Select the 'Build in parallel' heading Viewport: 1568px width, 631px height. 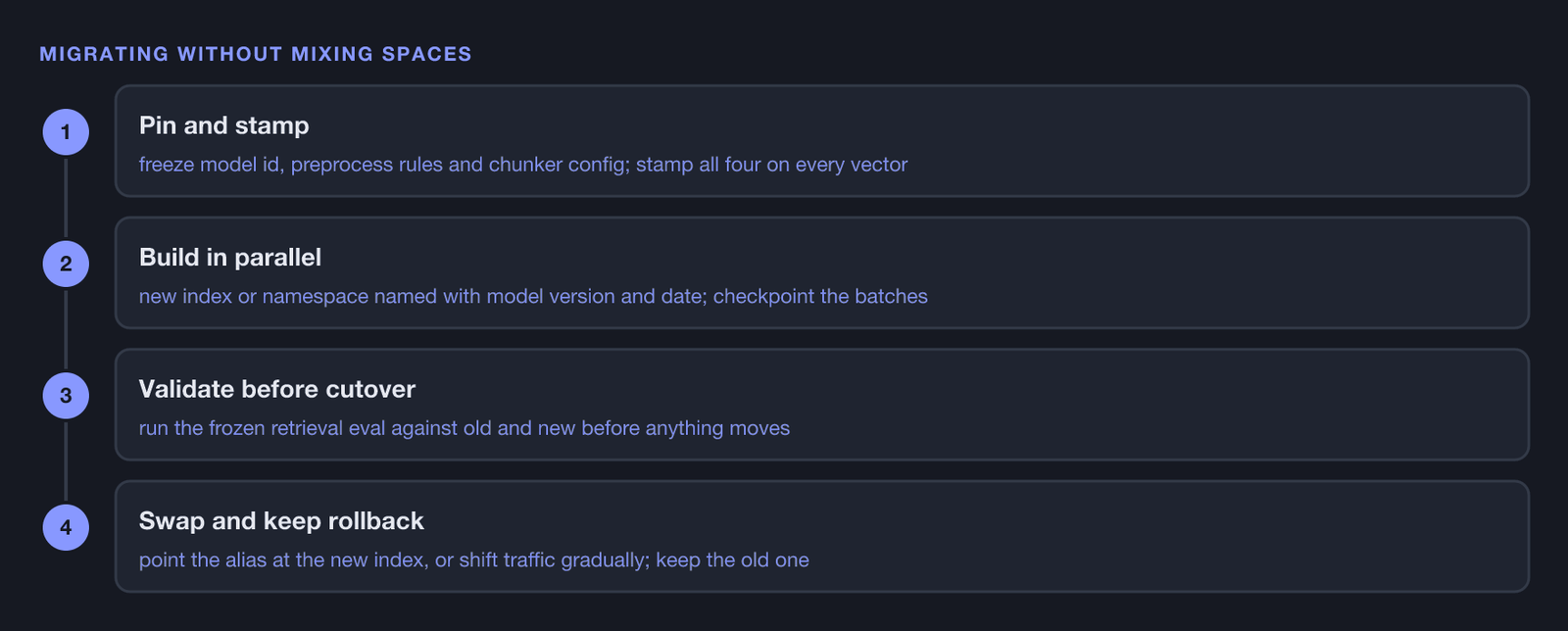230,257
